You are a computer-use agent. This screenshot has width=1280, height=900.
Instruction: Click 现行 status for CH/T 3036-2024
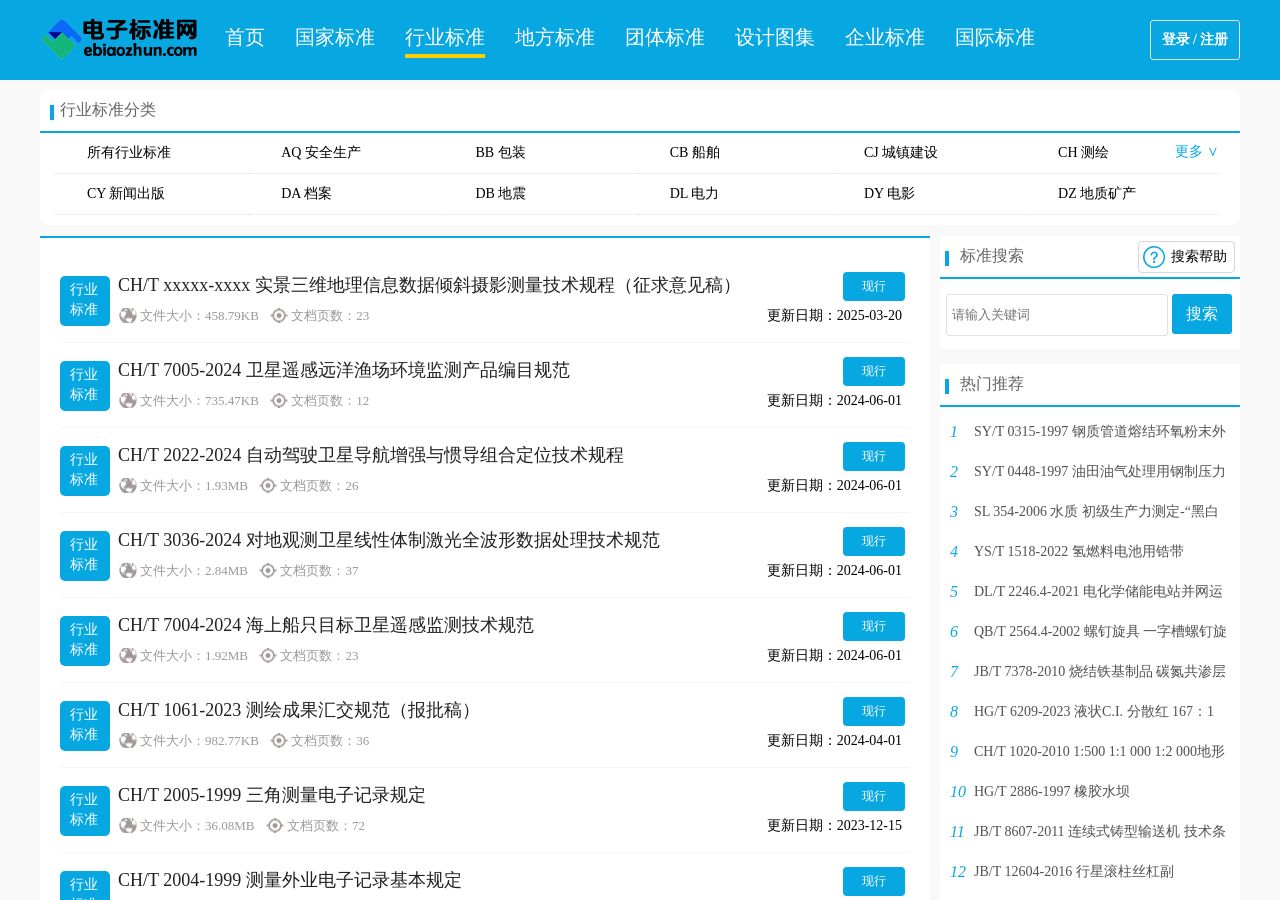click(874, 541)
